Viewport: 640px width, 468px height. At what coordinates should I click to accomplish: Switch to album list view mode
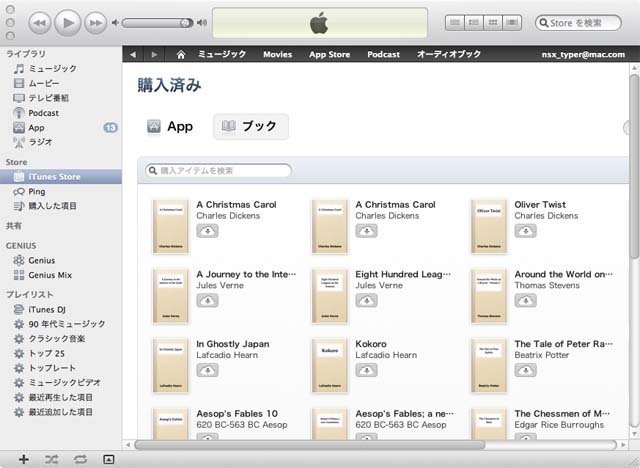point(474,23)
